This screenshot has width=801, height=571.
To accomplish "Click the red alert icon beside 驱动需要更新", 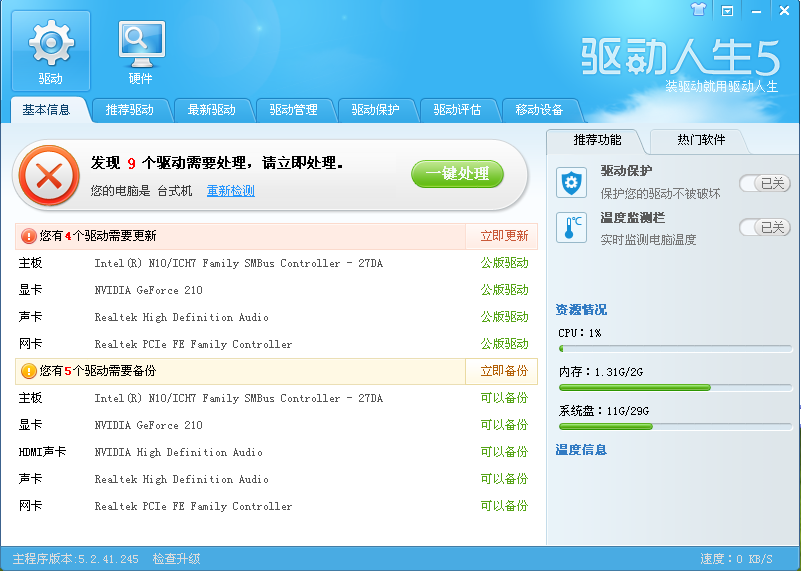I will click(28, 236).
